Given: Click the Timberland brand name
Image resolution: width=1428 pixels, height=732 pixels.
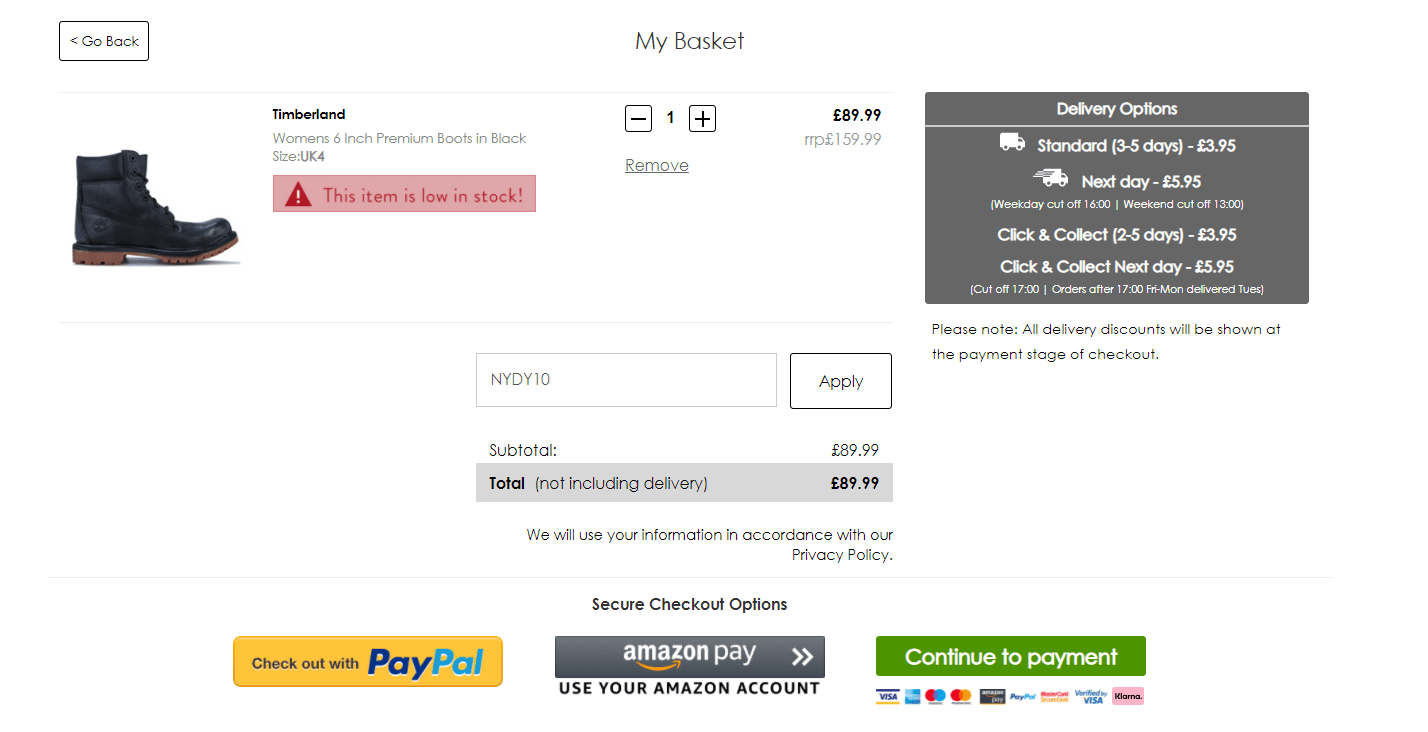Looking at the screenshot, I should tap(309, 114).
